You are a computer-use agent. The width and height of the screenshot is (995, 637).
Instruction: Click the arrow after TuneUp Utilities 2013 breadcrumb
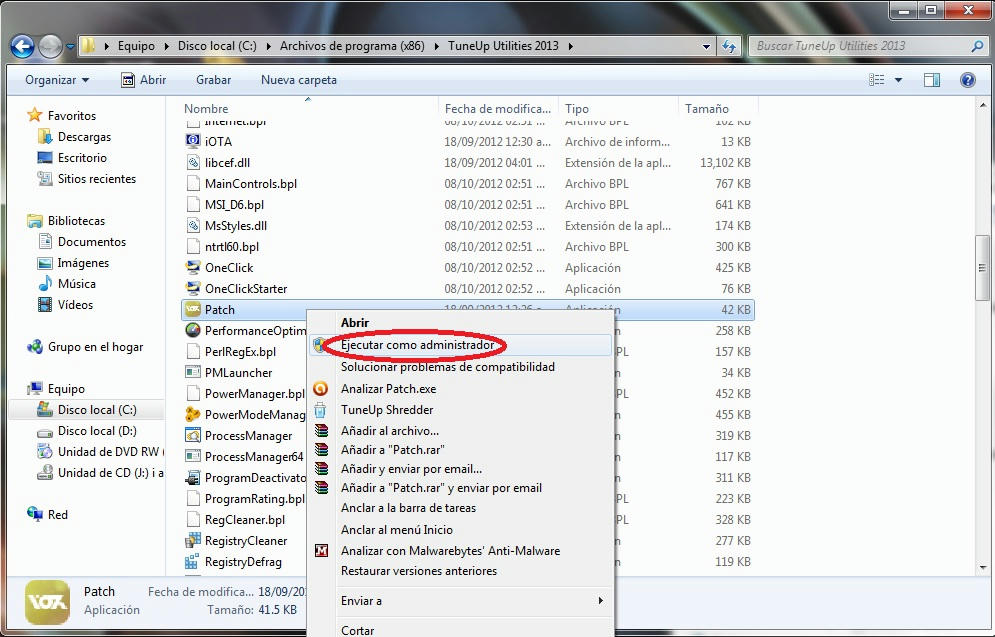coord(571,46)
